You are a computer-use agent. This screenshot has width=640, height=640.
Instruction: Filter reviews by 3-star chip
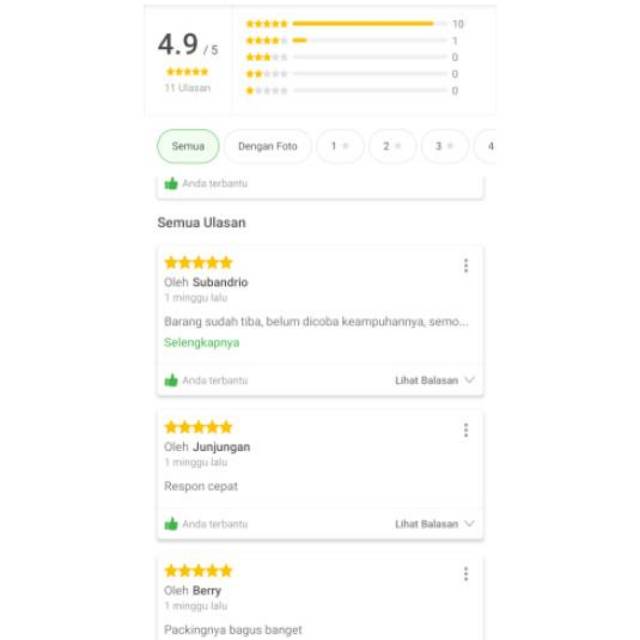[444, 146]
